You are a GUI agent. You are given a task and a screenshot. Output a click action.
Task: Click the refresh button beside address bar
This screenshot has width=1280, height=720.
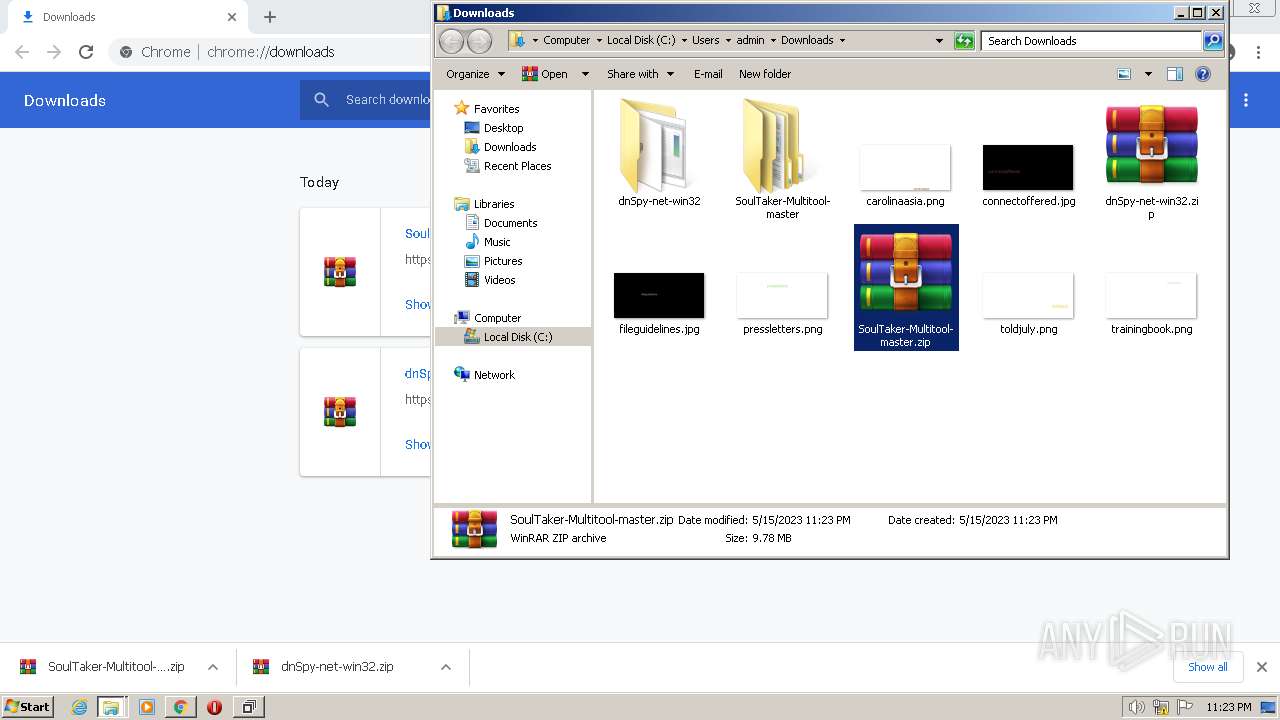pos(964,41)
